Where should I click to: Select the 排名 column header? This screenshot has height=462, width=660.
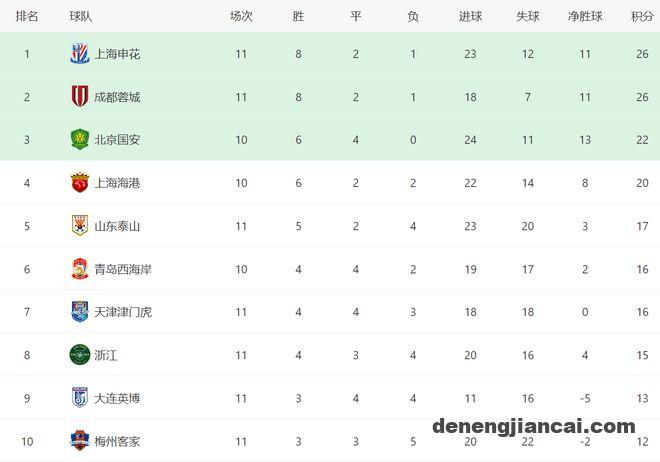tap(27, 16)
